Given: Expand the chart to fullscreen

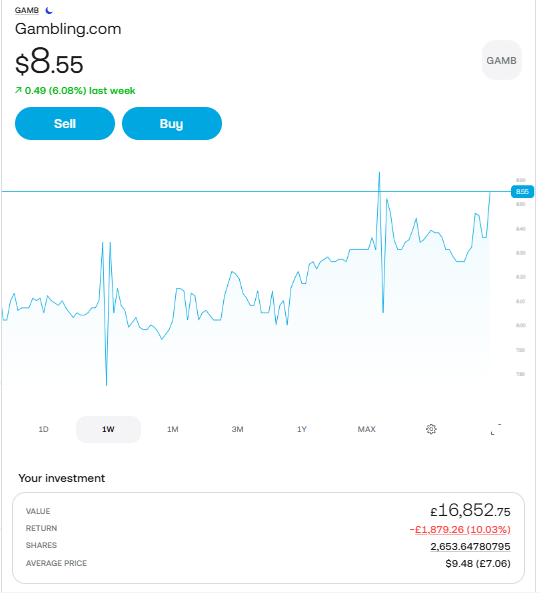Looking at the screenshot, I should pyautogui.click(x=495, y=429).
